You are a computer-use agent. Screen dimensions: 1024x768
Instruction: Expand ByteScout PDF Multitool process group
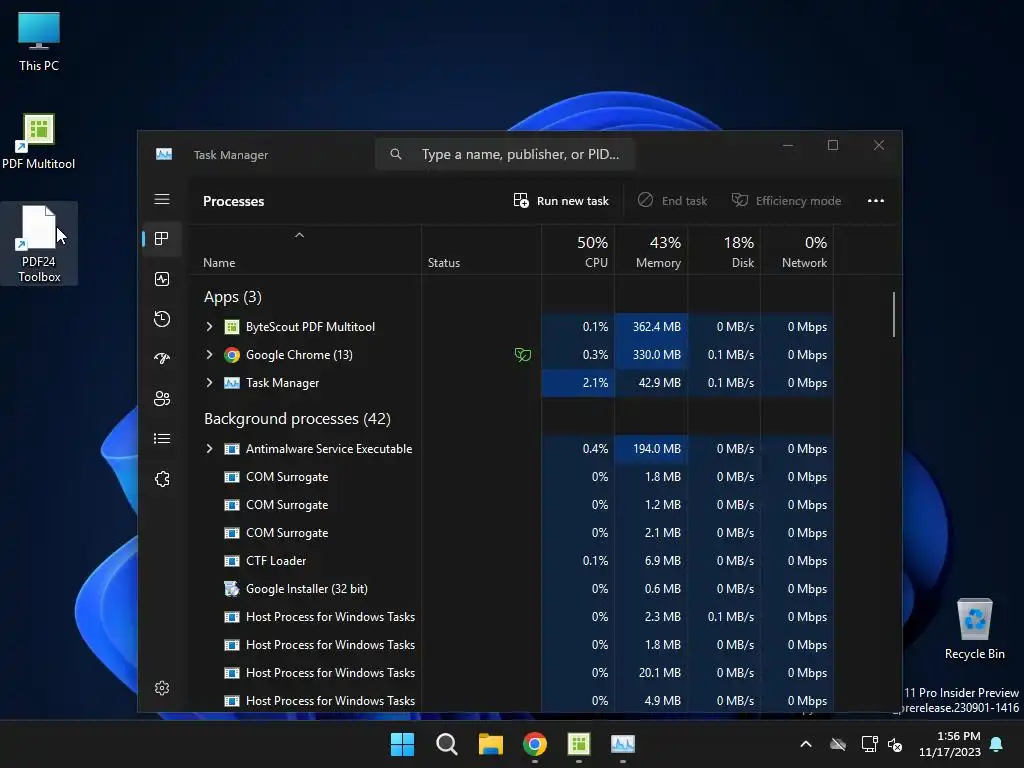point(209,327)
